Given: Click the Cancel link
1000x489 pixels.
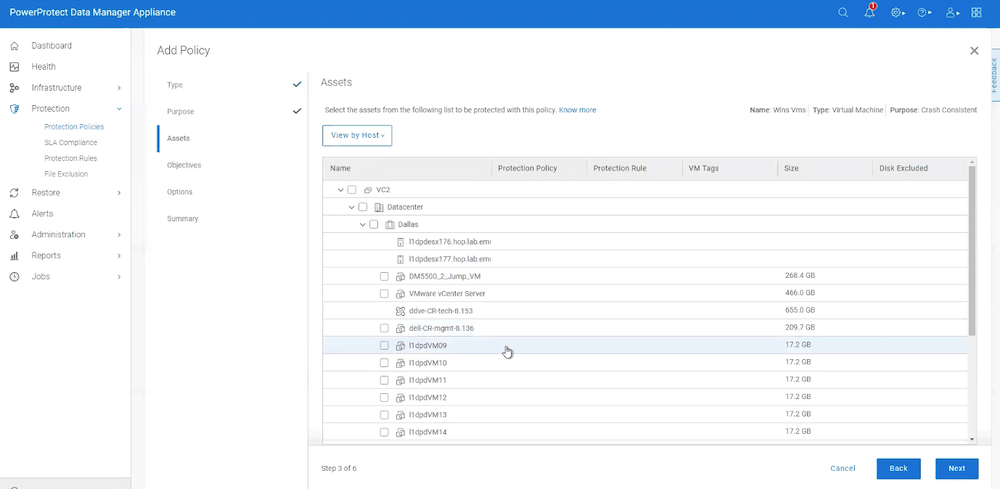Looking at the screenshot, I should (842, 469).
